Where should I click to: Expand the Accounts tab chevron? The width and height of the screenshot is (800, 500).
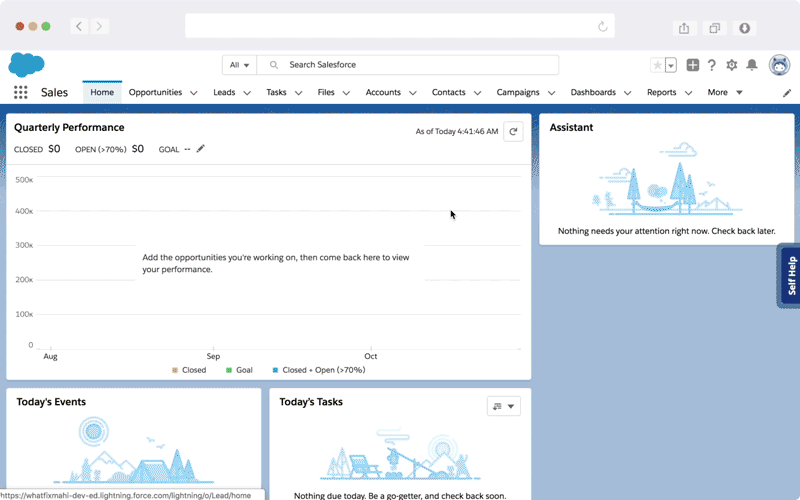pos(413,93)
